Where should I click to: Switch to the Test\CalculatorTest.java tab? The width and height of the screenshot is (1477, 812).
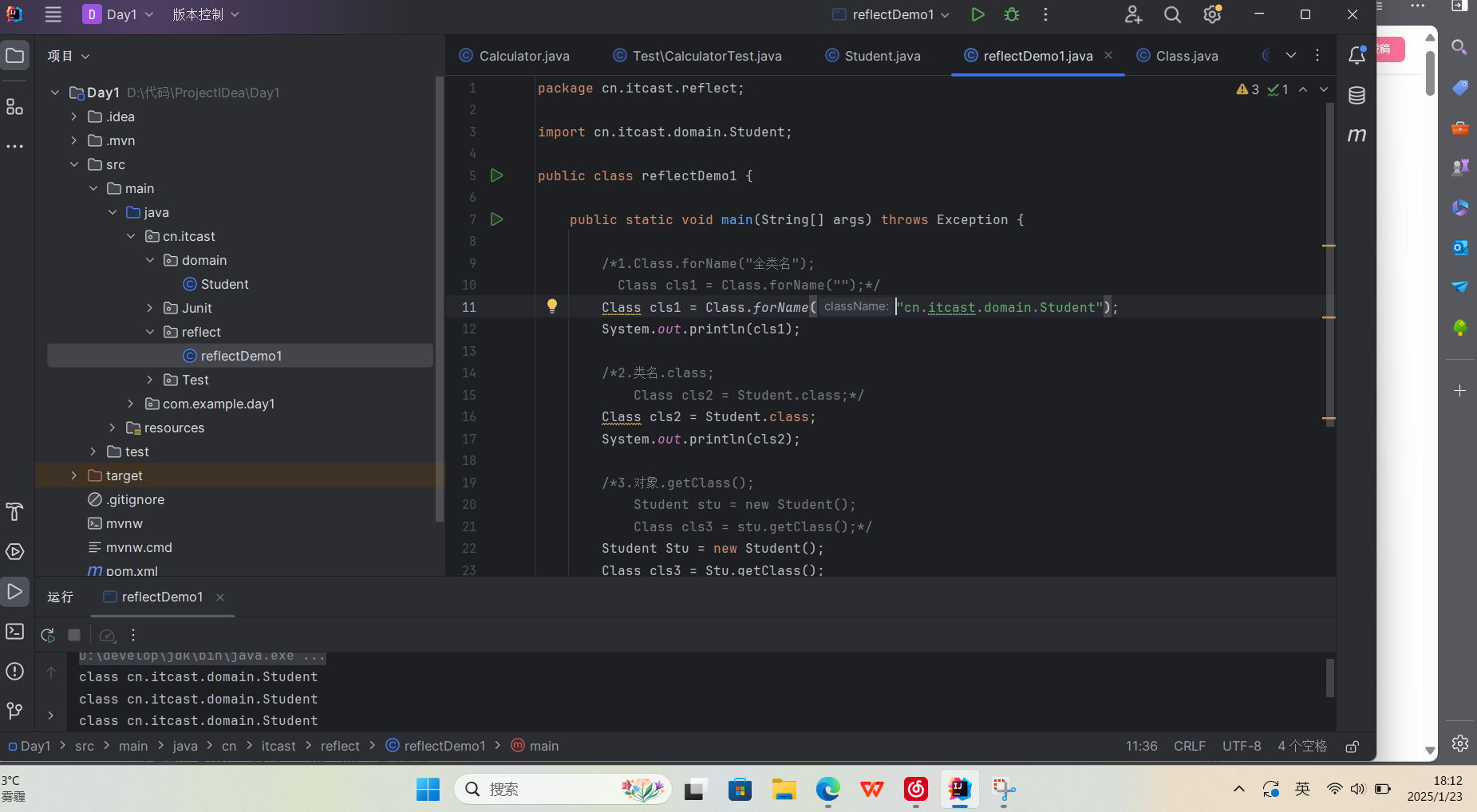click(697, 56)
